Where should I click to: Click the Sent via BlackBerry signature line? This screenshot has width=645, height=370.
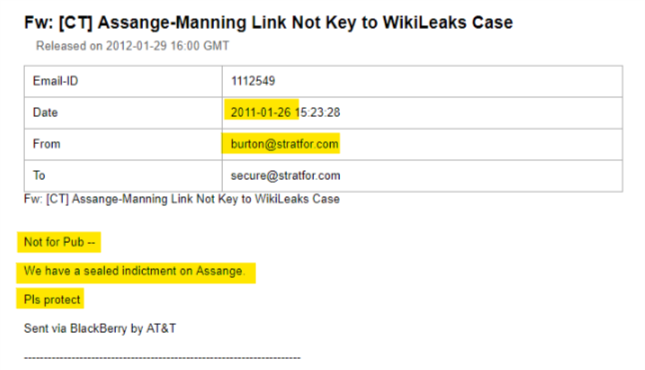[100, 328]
